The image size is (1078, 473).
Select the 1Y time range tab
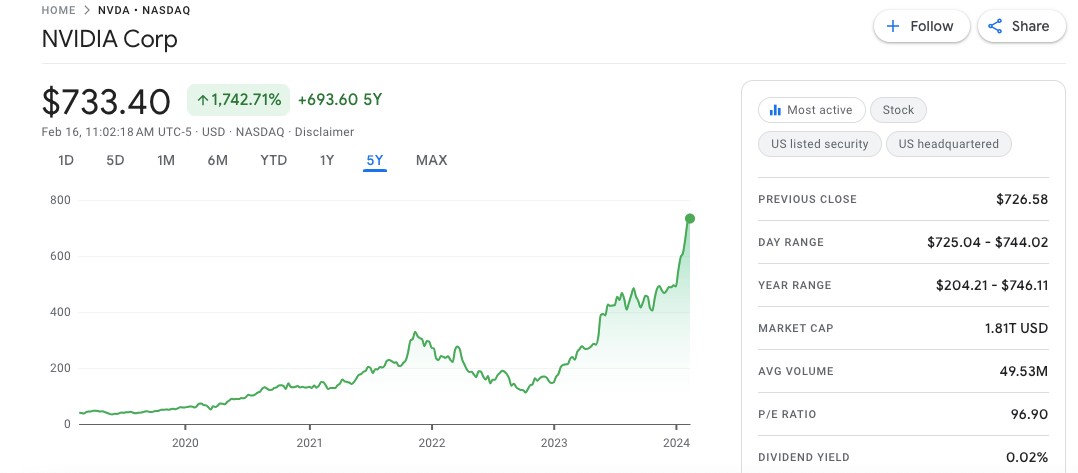click(326, 160)
